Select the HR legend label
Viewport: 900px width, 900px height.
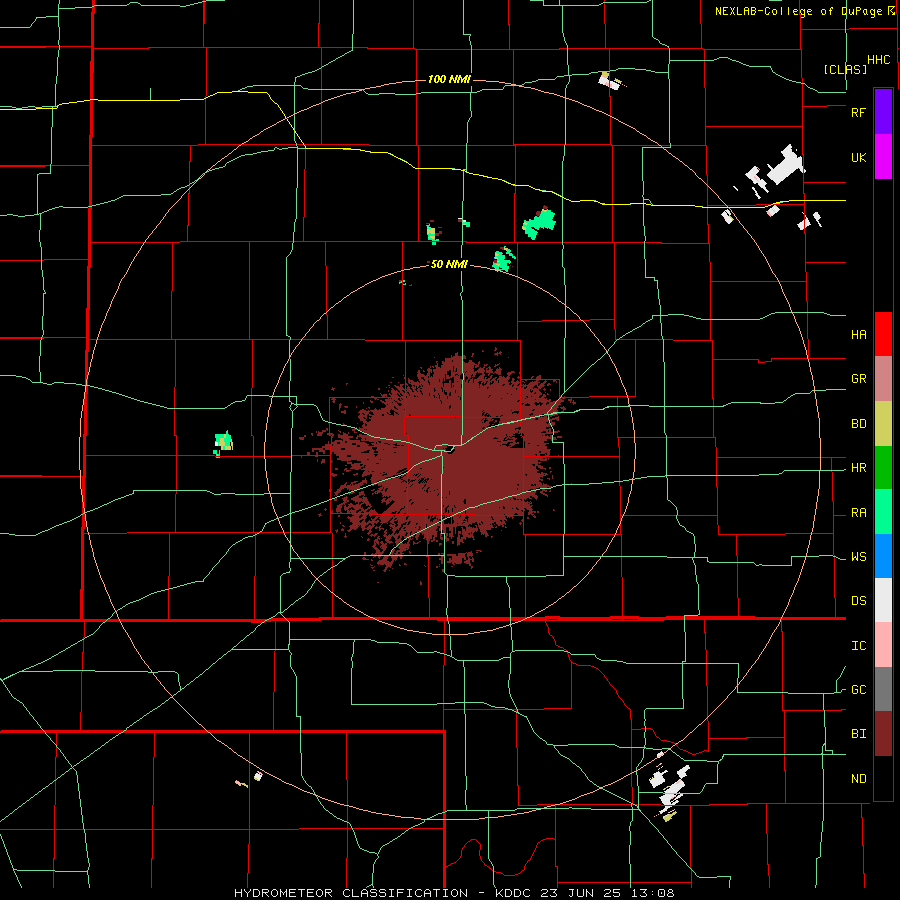pyautogui.click(x=858, y=468)
